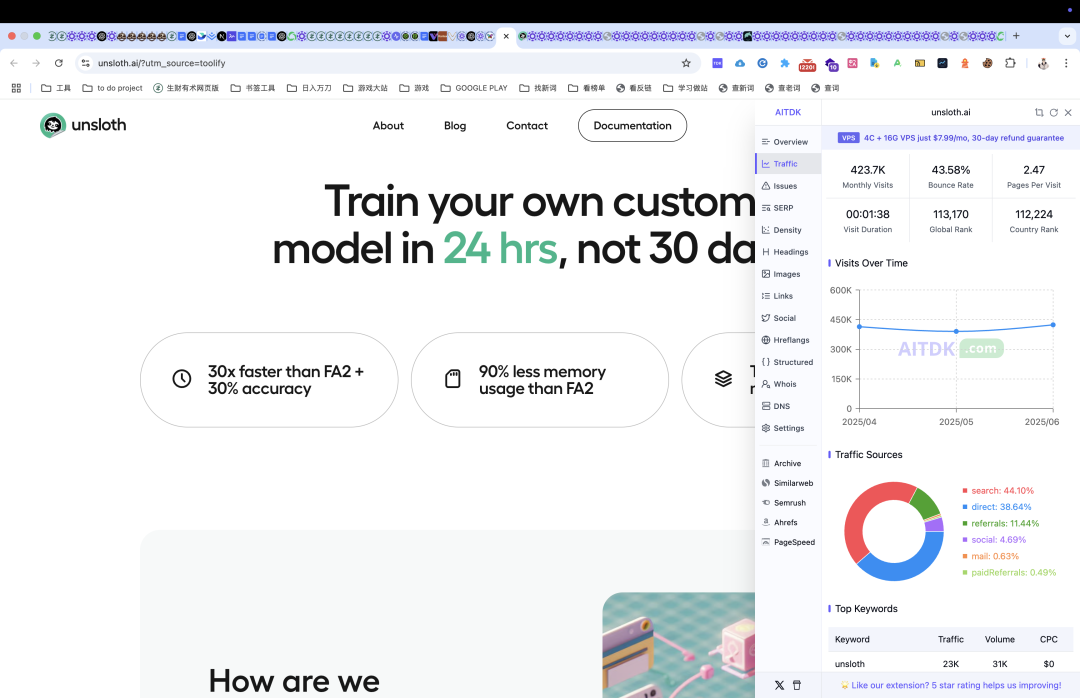This screenshot has height=698, width=1080.
Task: Open the Chrome extensions puzzle icon
Action: (x=1010, y=63)
